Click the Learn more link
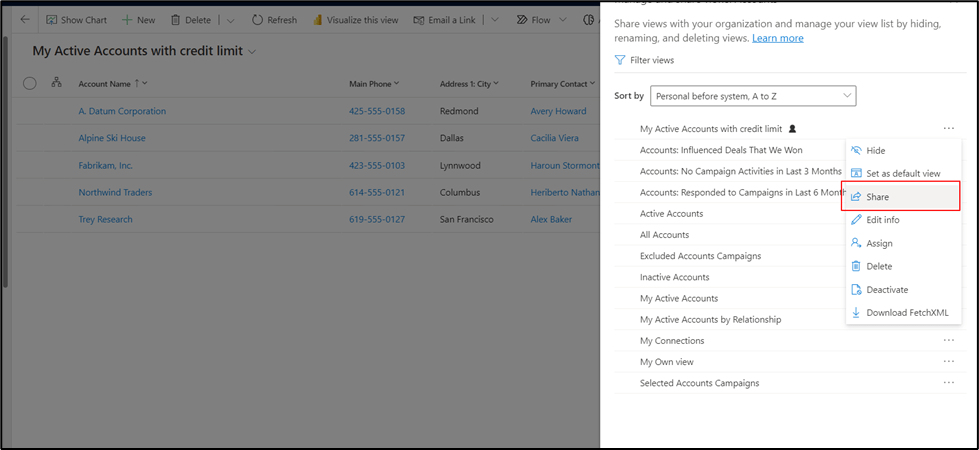Image resolution: width=979 pixels, height=450 pixels. [x=777, y=38]
